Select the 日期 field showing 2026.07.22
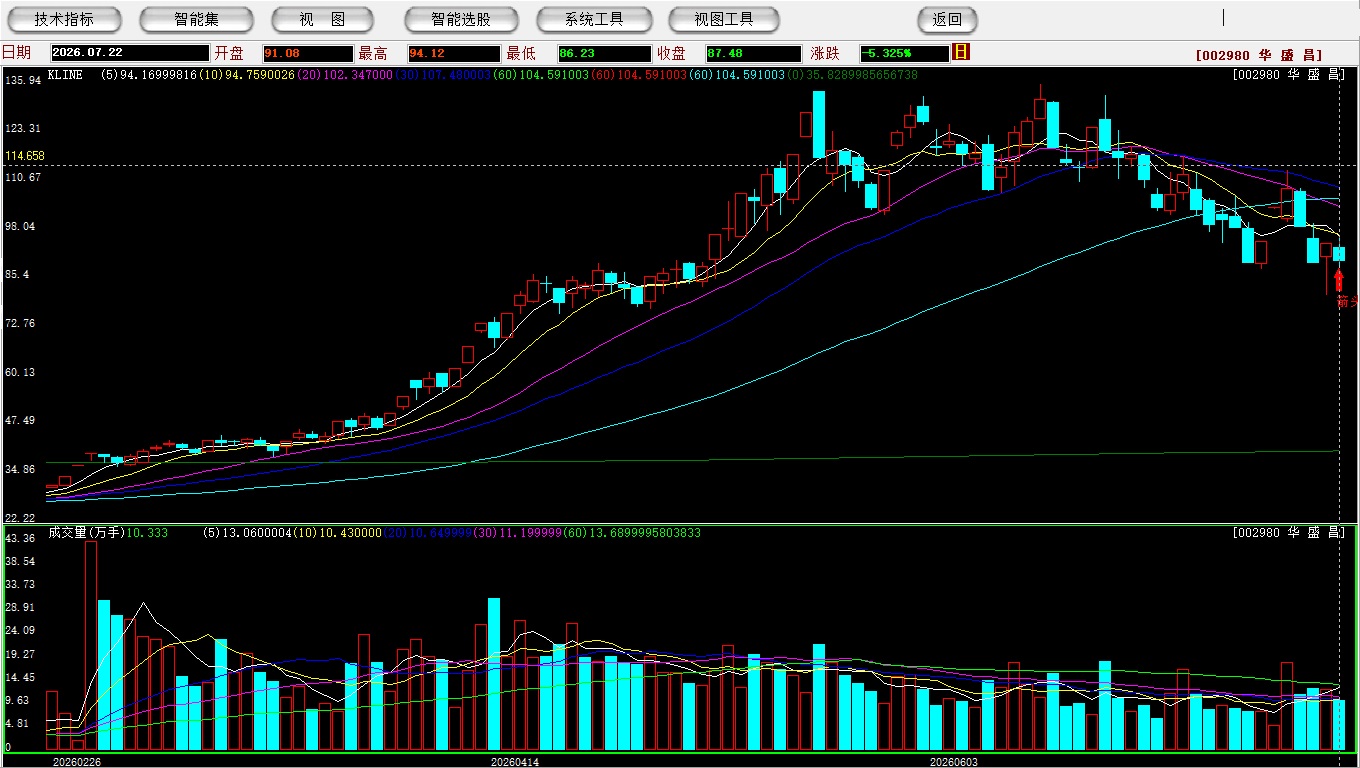1360x768 pixels. click(130, 53)
